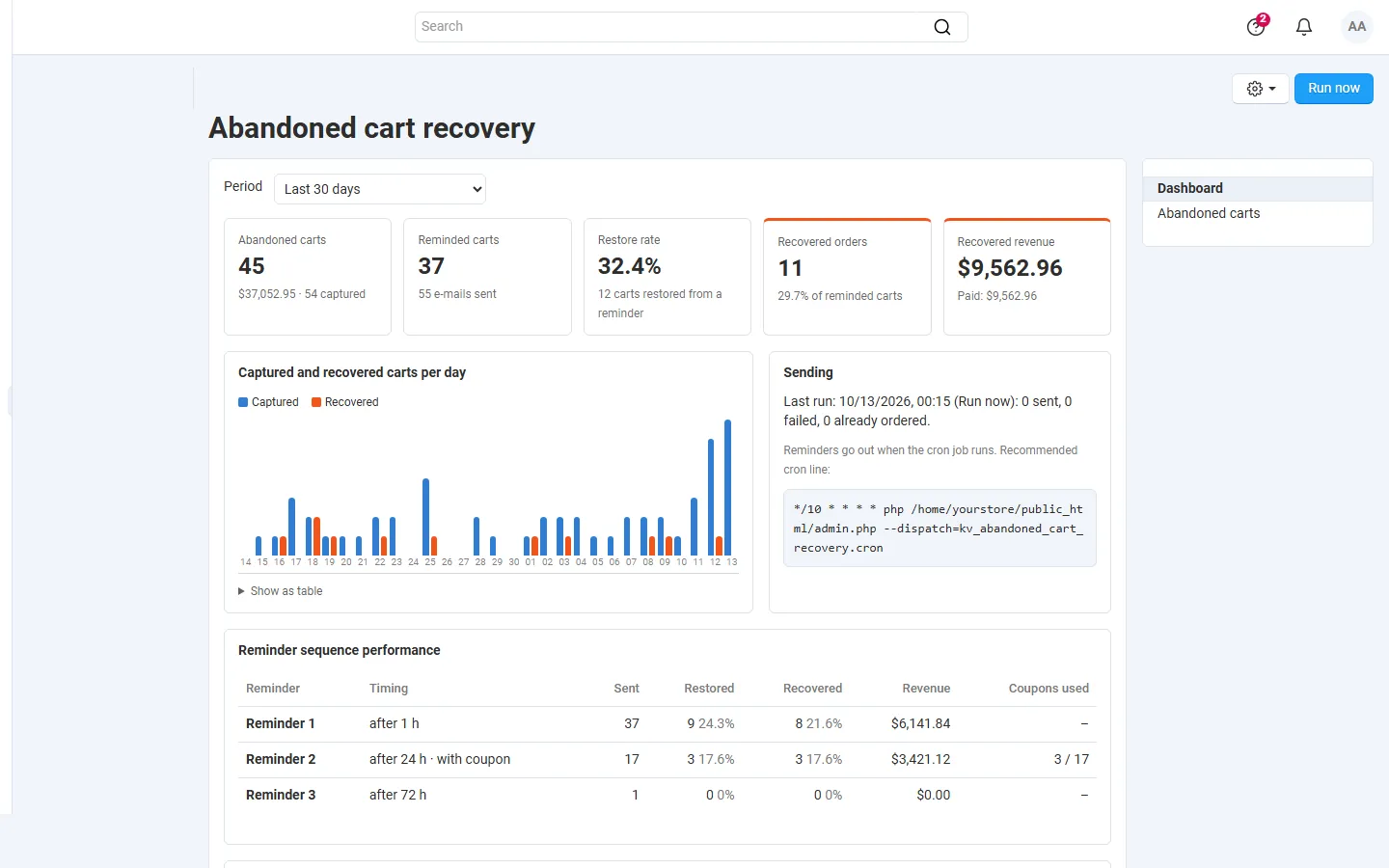Click the cron command code block

point(940,528)
